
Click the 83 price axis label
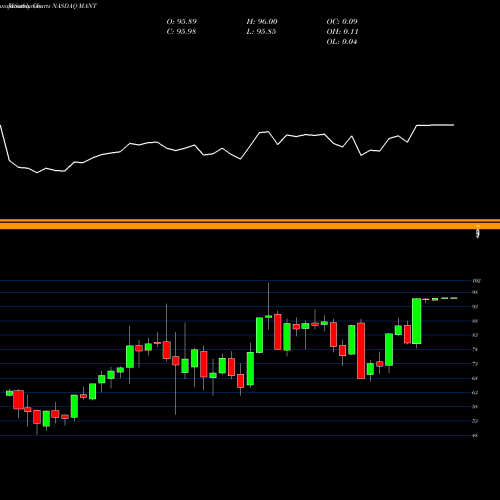[x=475, y=335]
